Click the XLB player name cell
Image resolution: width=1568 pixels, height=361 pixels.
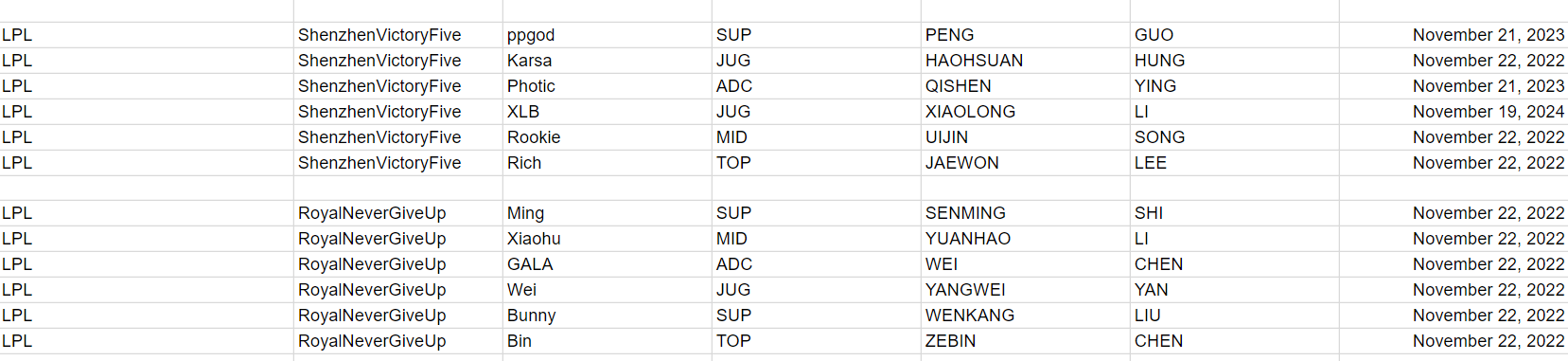(607, 112)
